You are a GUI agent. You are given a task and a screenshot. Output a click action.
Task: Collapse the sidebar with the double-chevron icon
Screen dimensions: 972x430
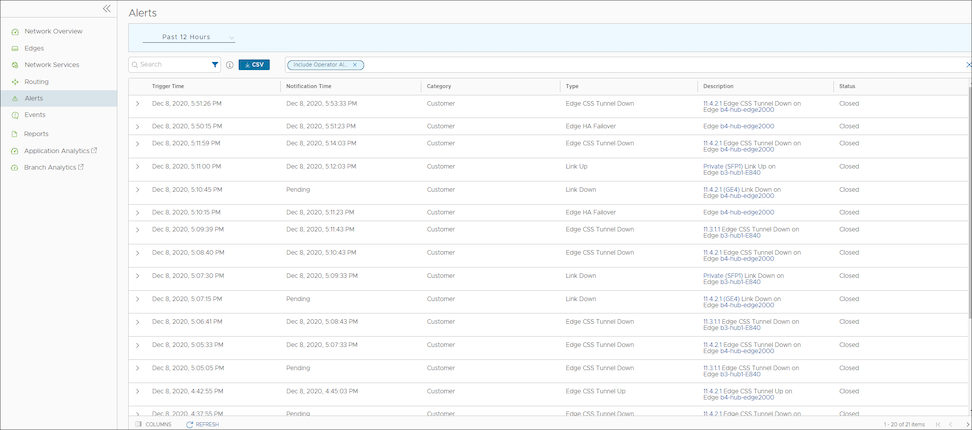click(107, 8)
